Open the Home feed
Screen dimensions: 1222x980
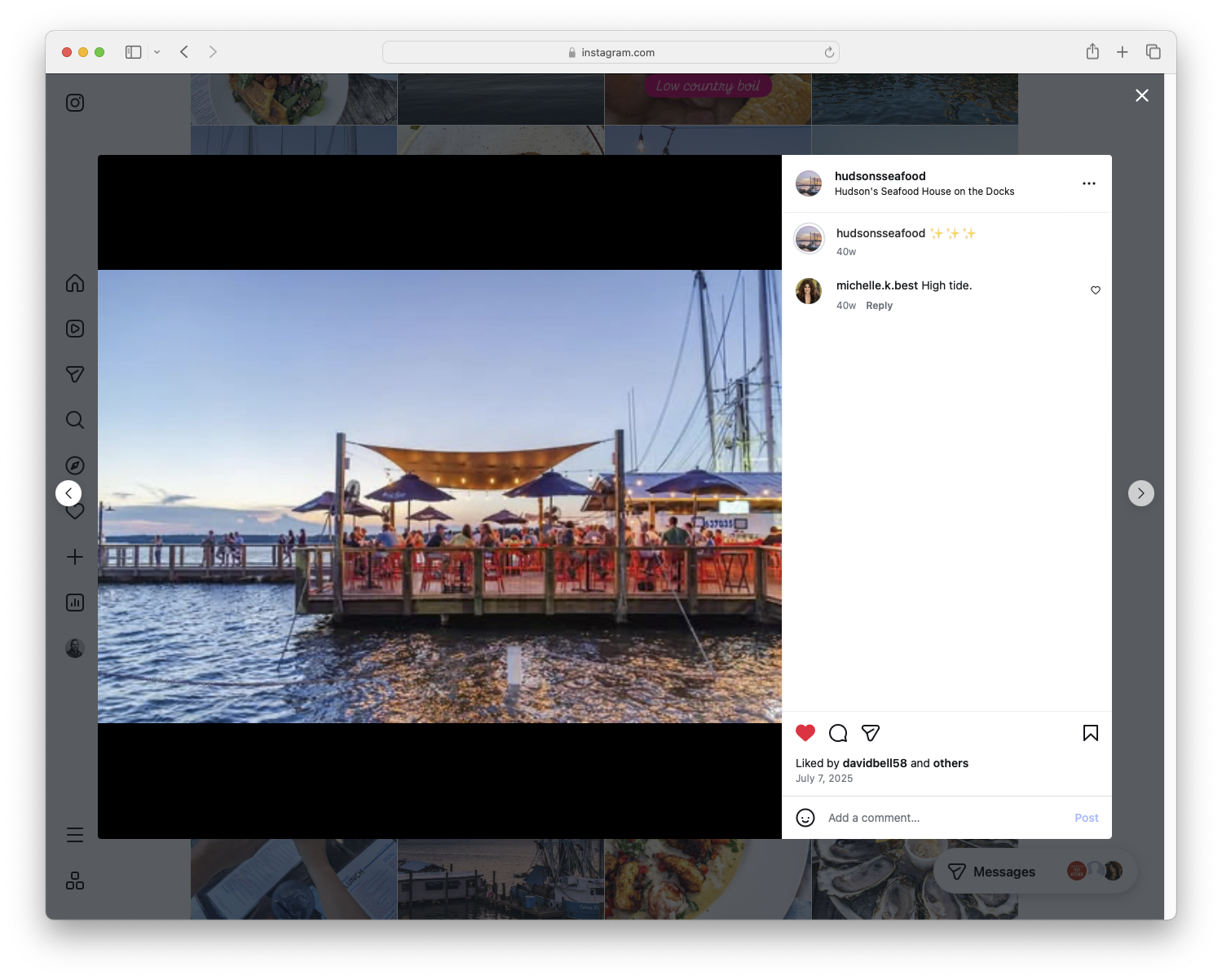74,283
